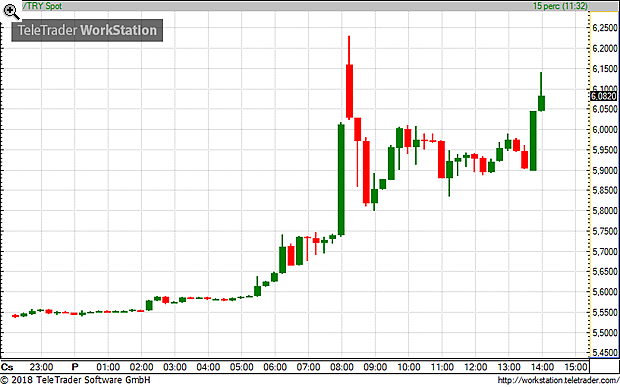The width and height of the screenshot is (620, 387).
Task: Click the 10:00 time axis label
Action: click(x=409, y=366)
